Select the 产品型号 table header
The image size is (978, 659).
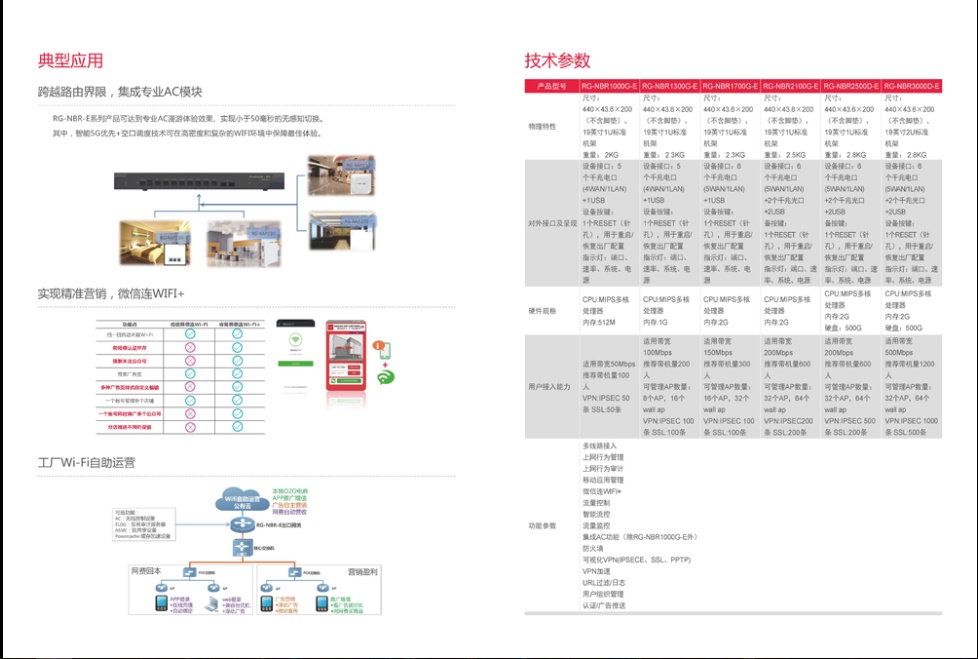(552, 86)
